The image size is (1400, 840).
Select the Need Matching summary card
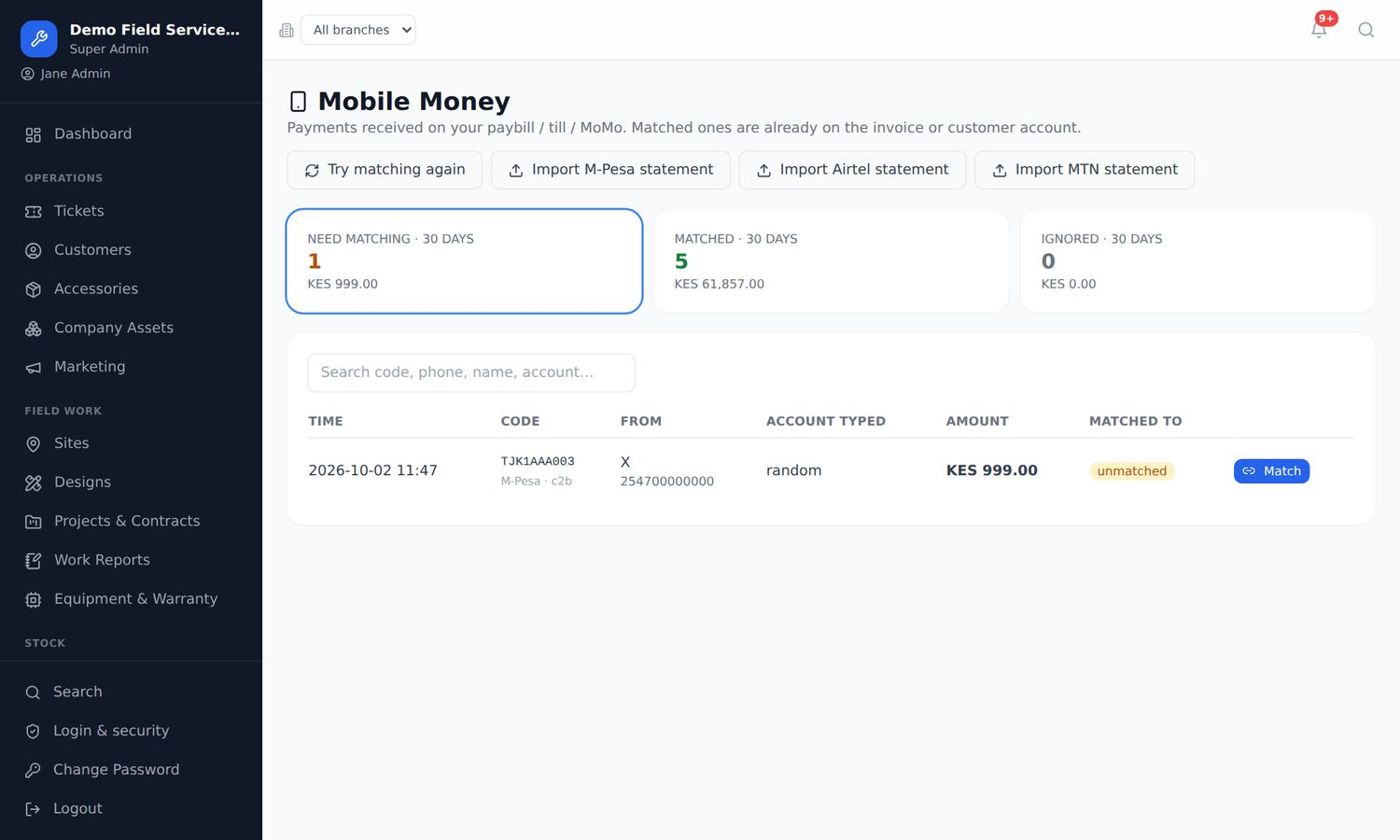point(464,261)
